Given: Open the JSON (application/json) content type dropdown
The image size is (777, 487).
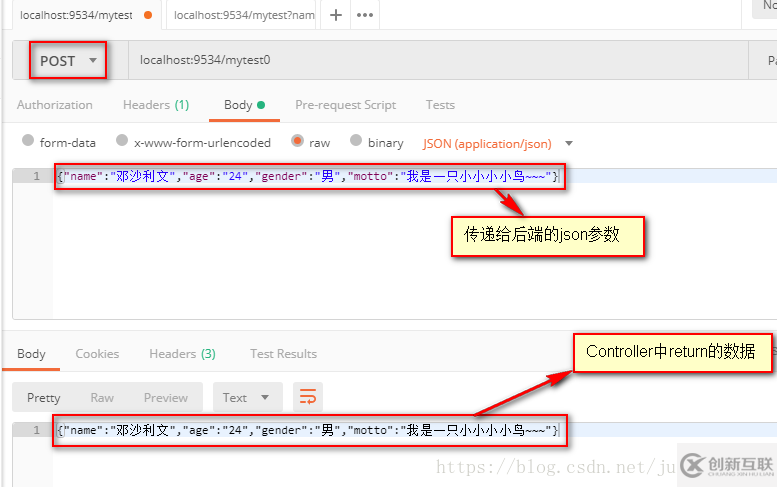Looking at the screenshot, I should pyautogui.click(x=498, y=144).
